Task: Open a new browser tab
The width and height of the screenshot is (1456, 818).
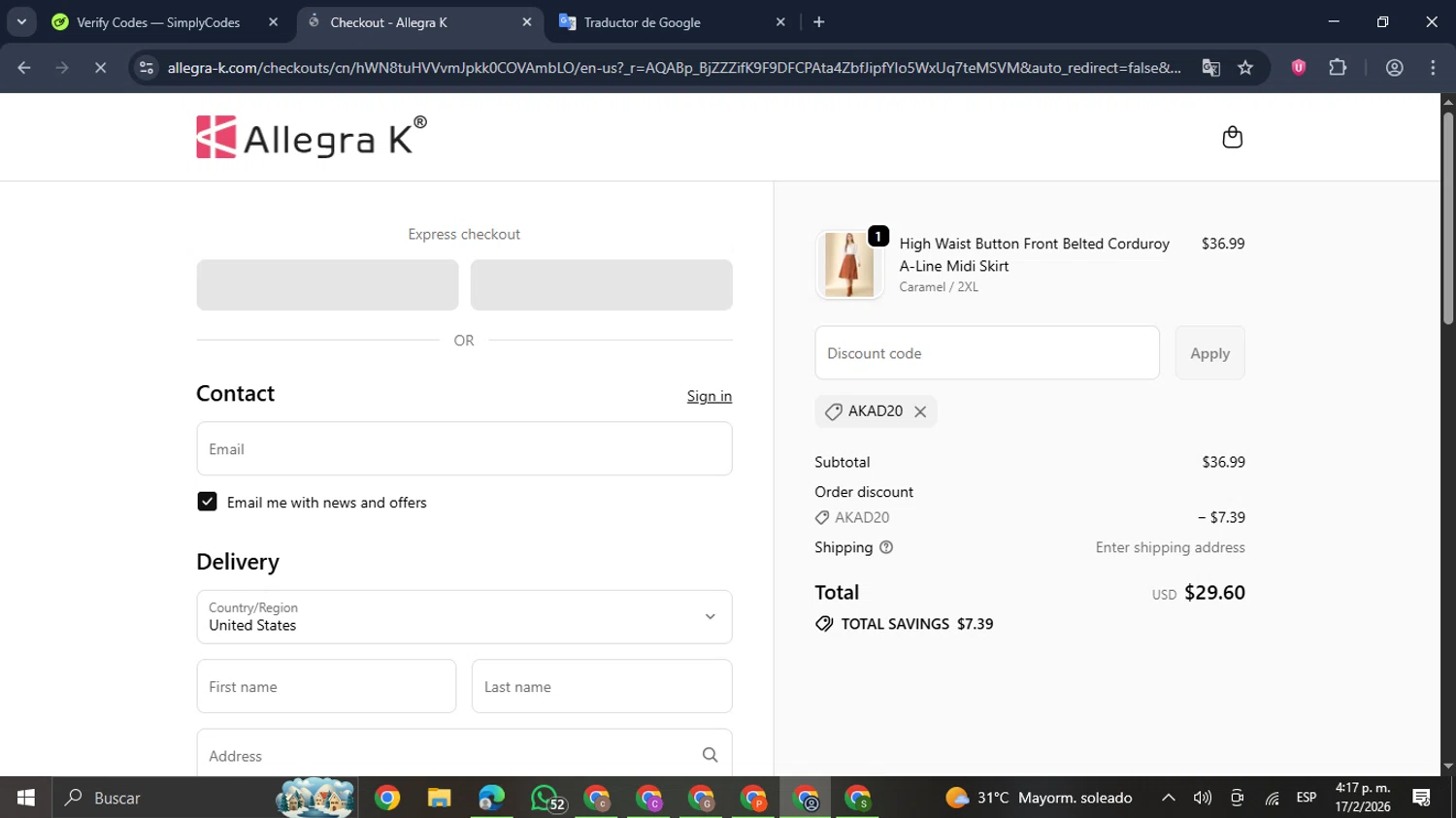Action: coord(818,22)
